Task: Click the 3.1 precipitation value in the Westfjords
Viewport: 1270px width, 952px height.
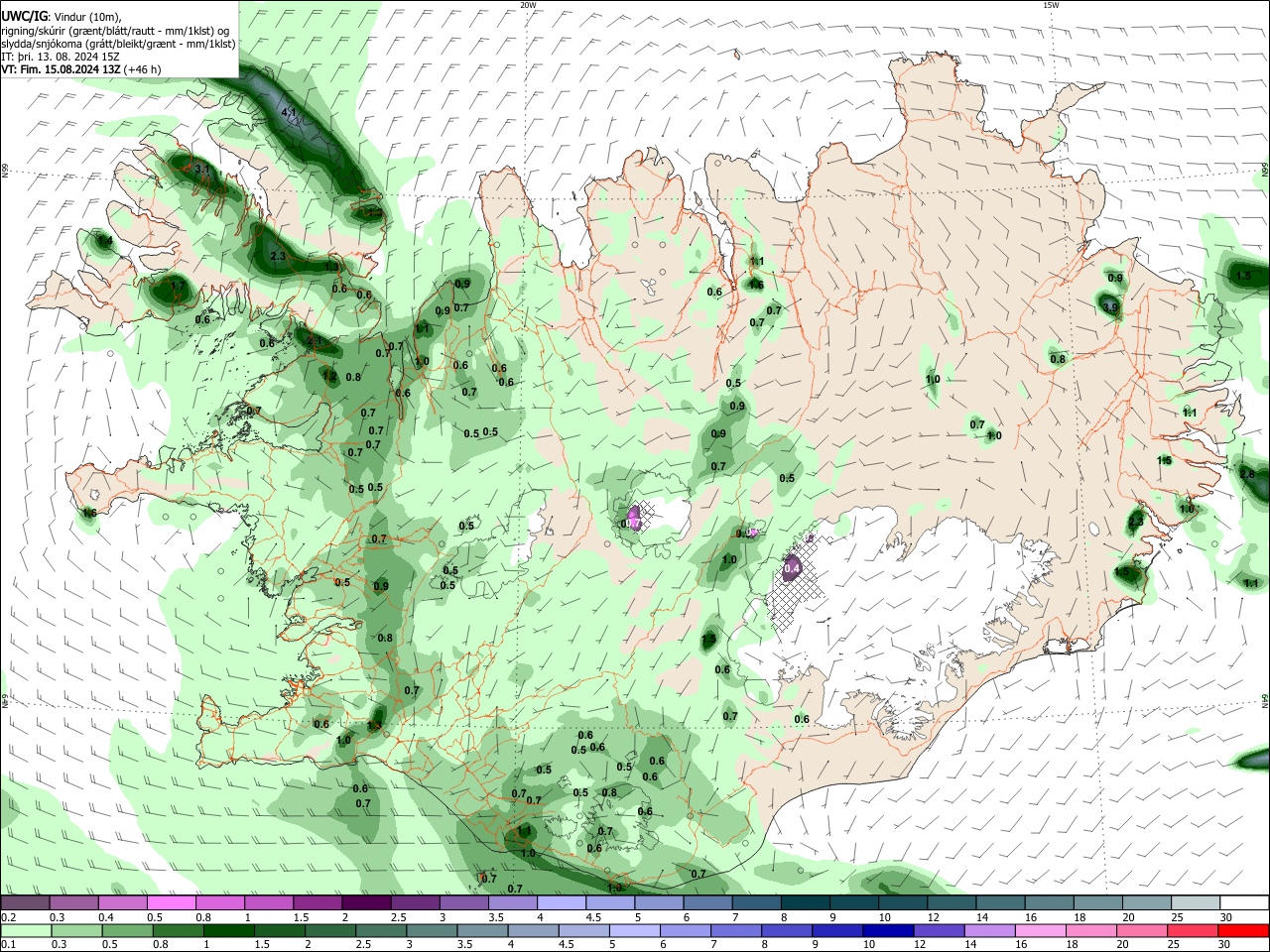Action: click(203, 170)
